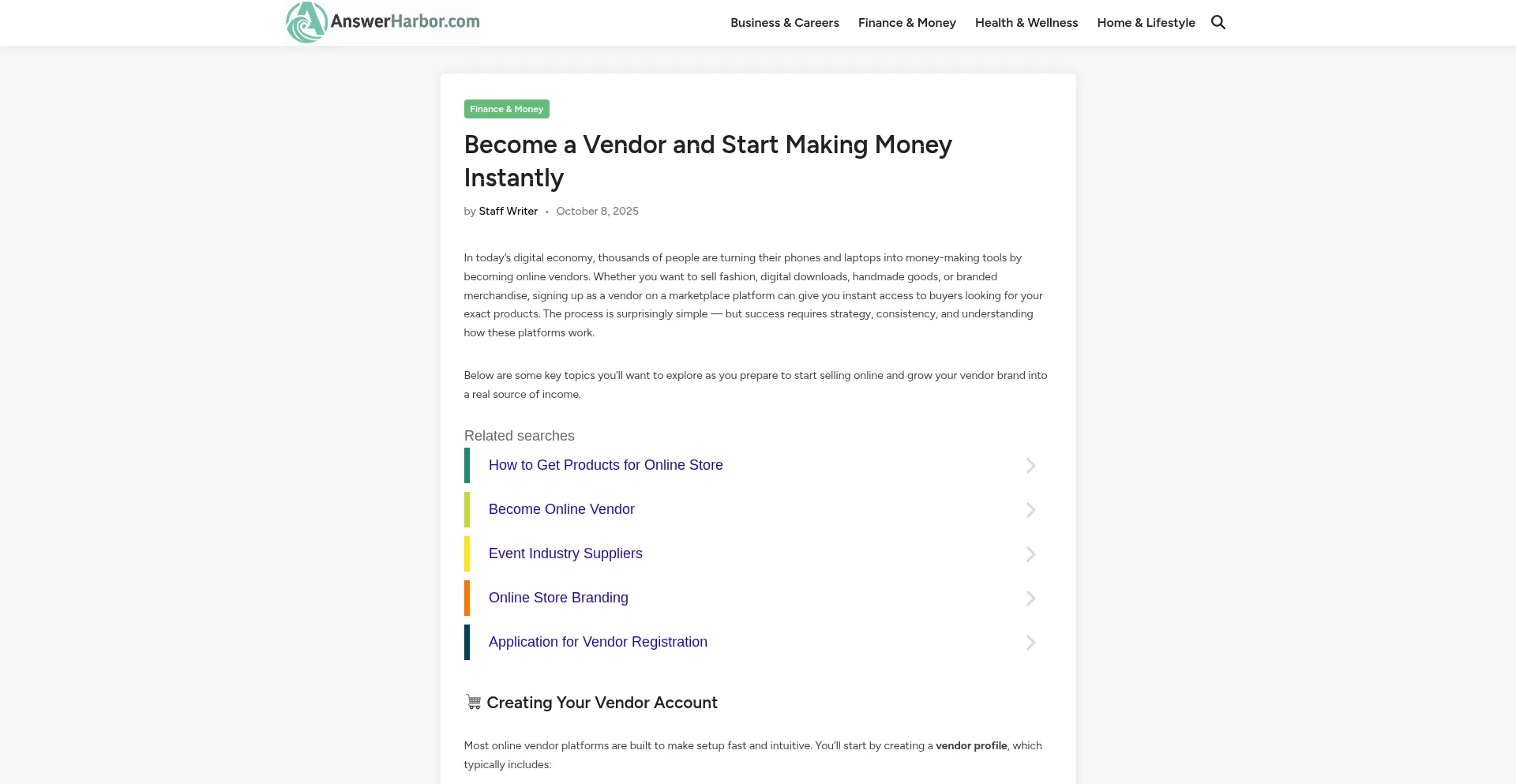The width and height of the screenshot is (1516, 784).
Task: Select Online Store Branding related search
Action: click(x=558, y=598)
